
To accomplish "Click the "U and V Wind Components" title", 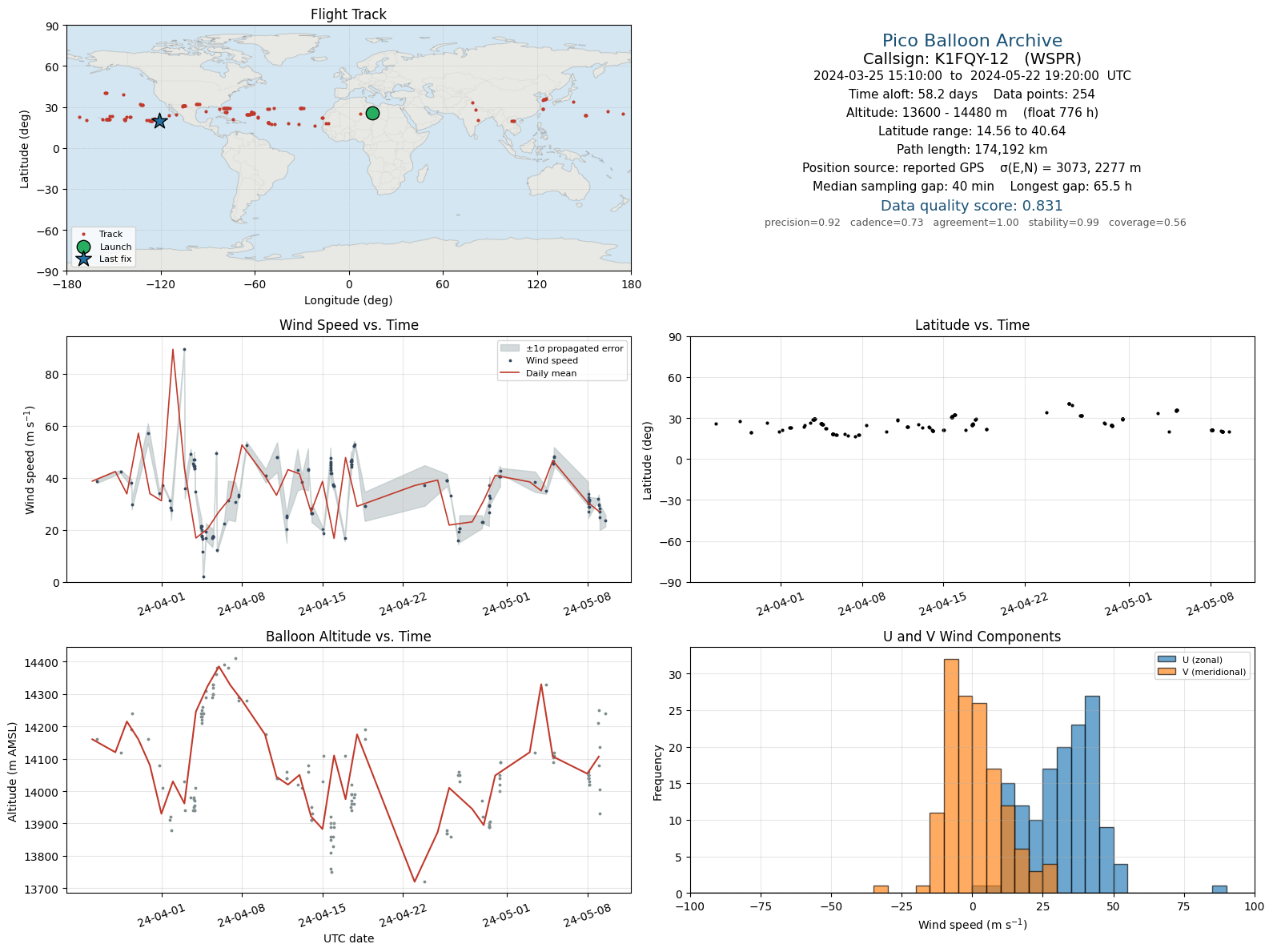I will (972, 637).
